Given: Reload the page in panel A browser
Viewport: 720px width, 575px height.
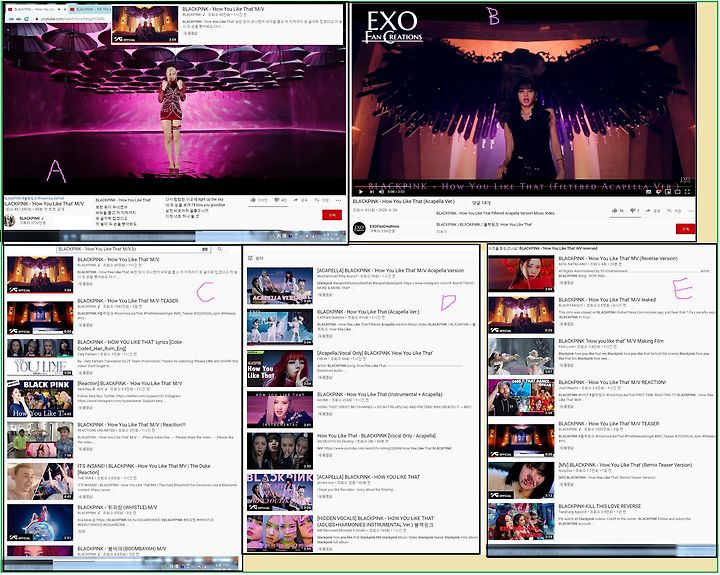Looking at the screenshot, I should point(27,19).
